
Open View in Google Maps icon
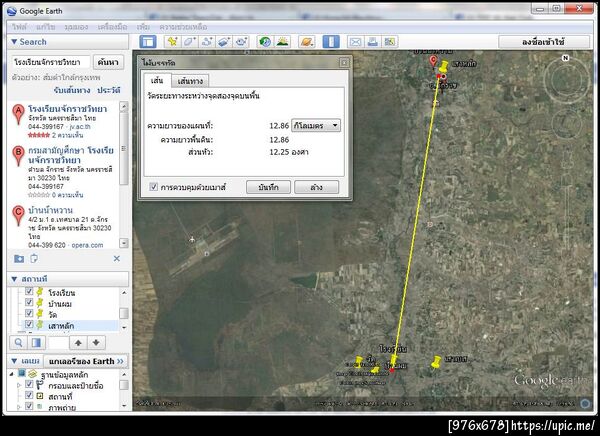(x=390, y=42)
